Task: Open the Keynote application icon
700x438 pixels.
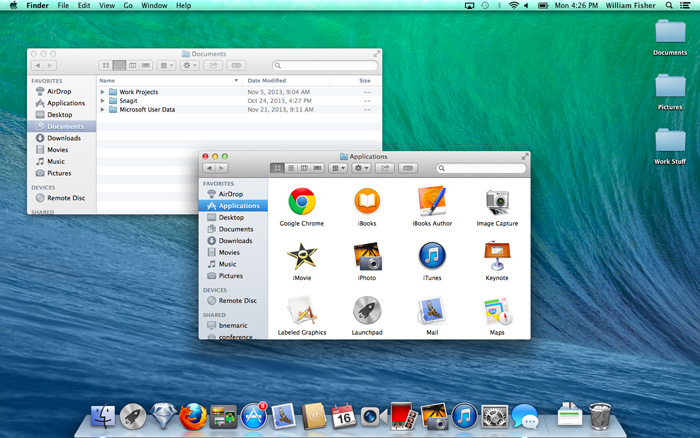Action: tap(497, 256)
